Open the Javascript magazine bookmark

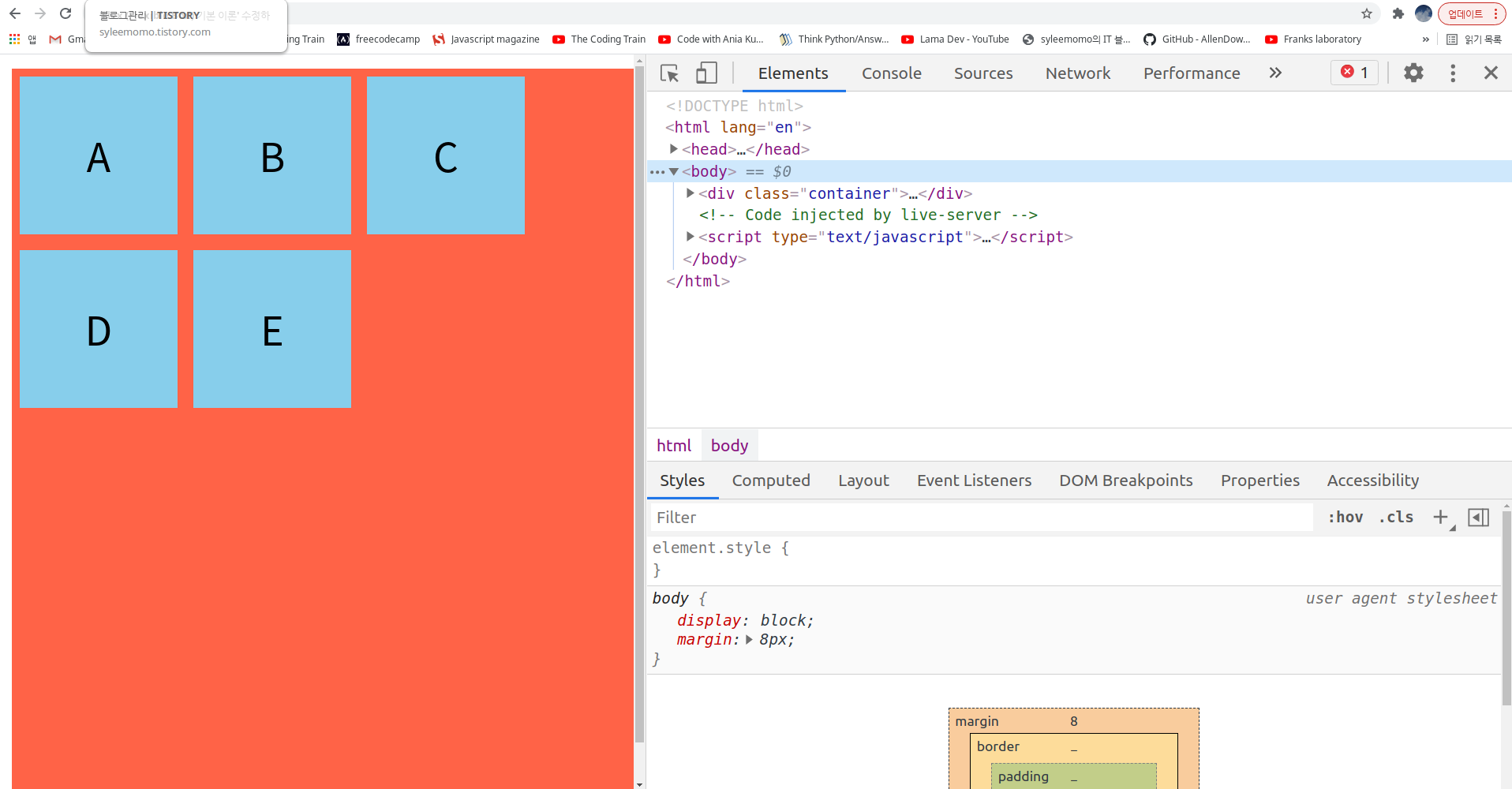[x=486, y=39]
